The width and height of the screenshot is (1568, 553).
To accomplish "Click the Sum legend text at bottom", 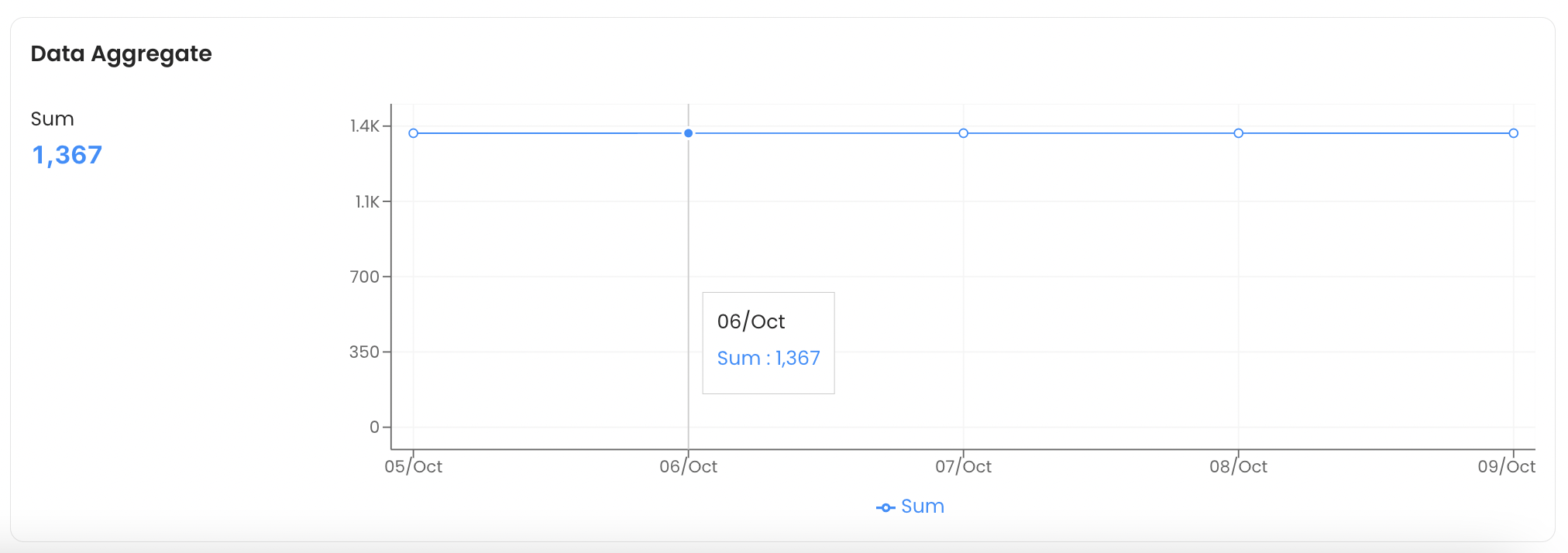I will [922, 506].
